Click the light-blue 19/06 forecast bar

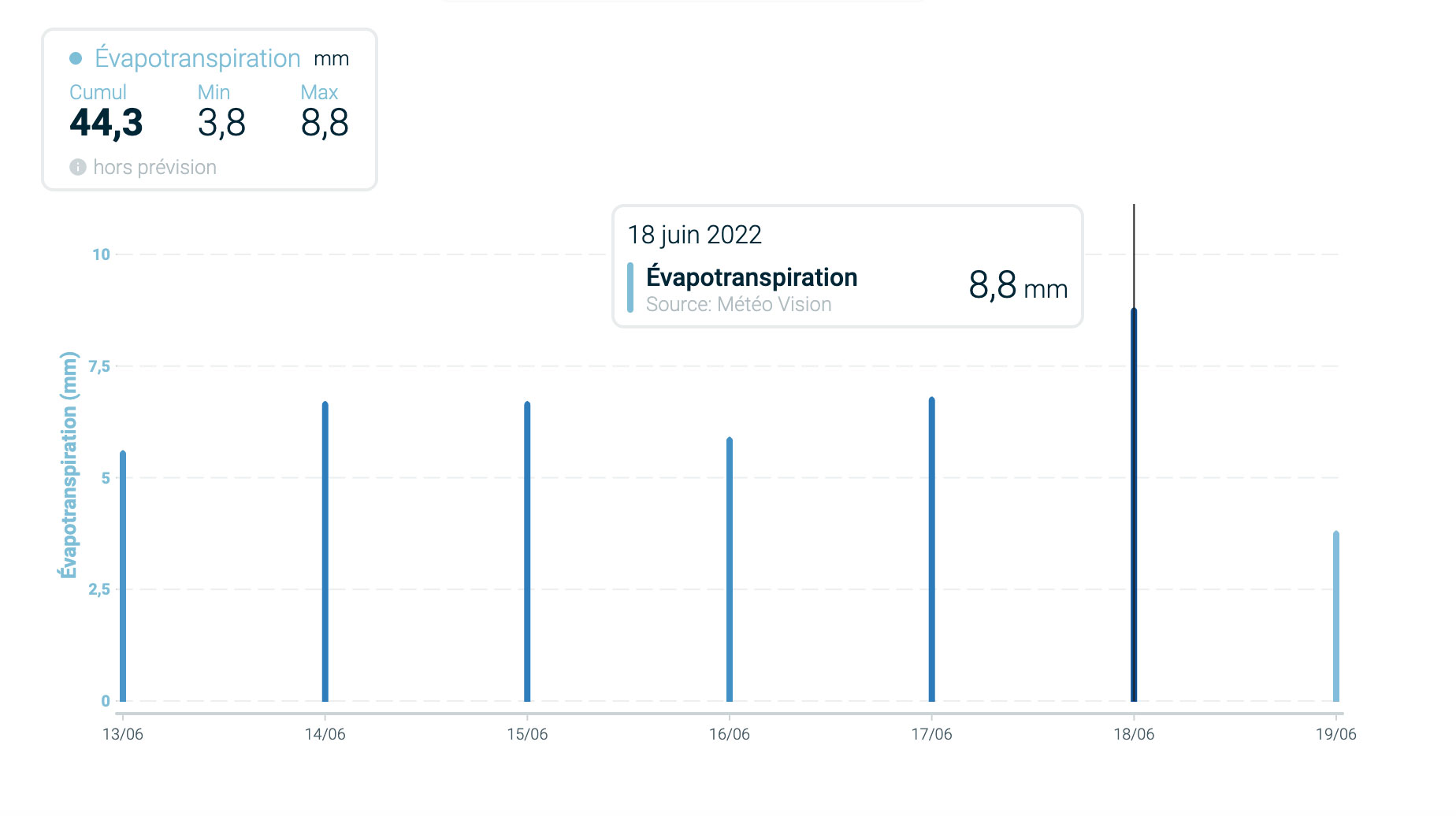[x=1335, y=616]
